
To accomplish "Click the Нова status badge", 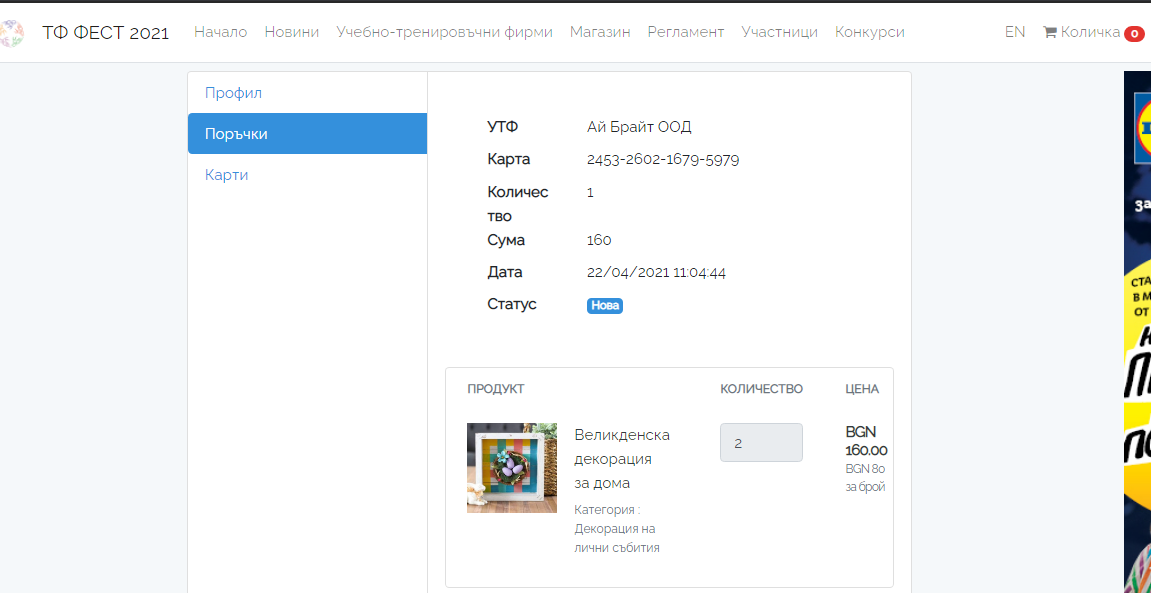I will (x=605, y=306).
